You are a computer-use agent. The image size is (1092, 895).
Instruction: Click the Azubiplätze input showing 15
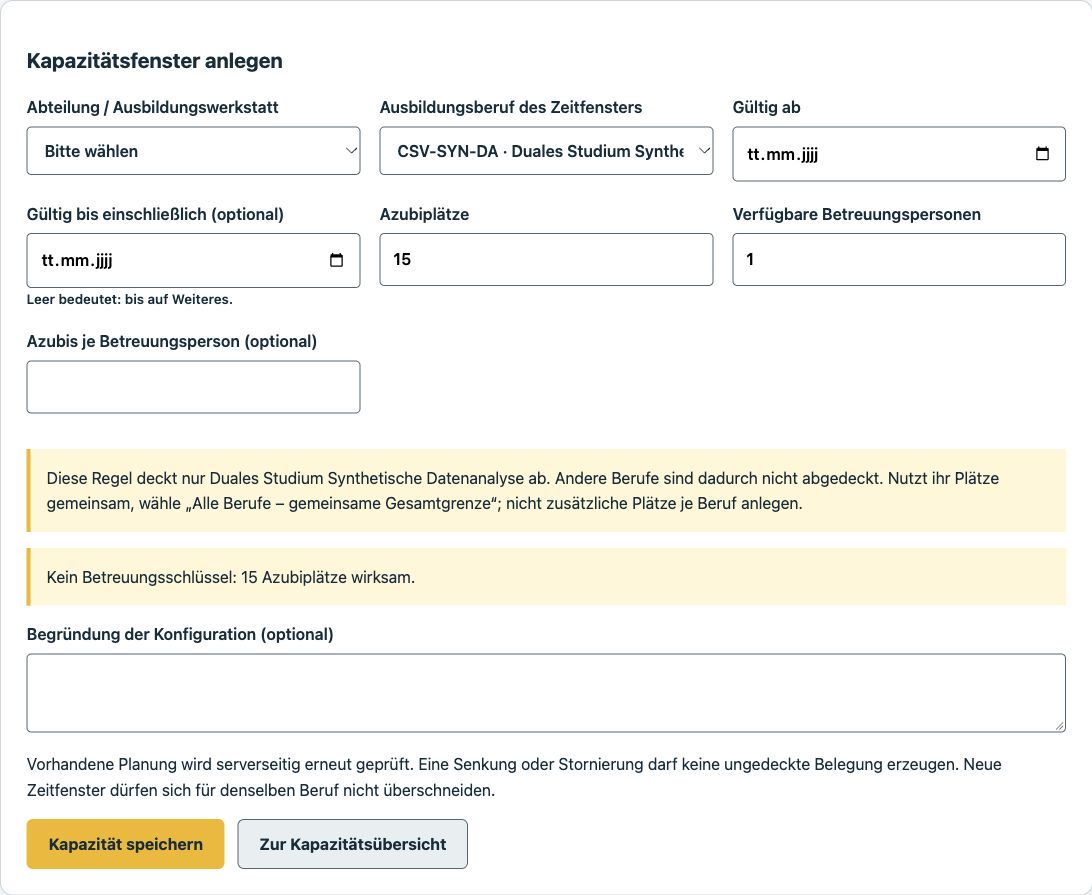coord(546,259)
